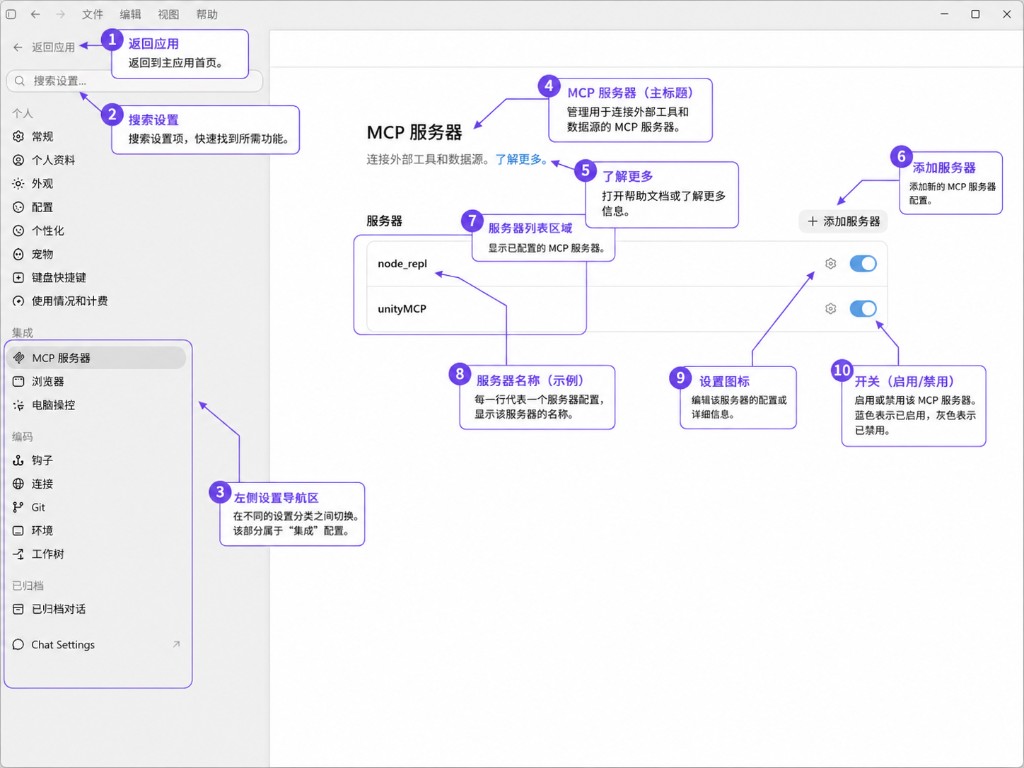The image size is (1024, 768).
Task: Click the 连接 globe icon
Action: (18, 484)
